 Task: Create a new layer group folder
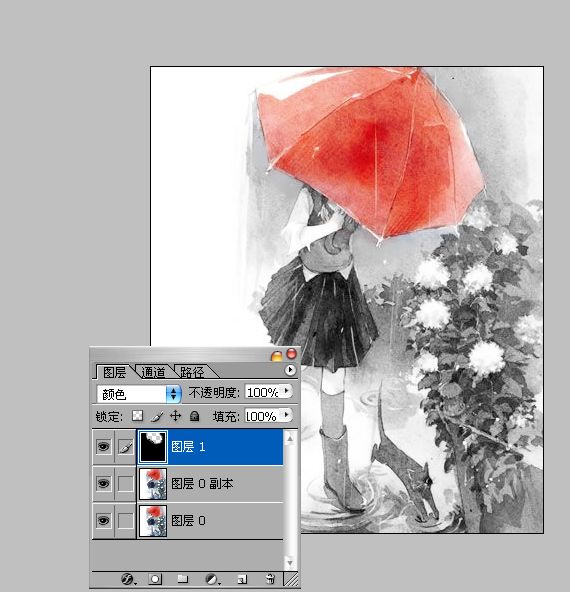pos(183,579)
